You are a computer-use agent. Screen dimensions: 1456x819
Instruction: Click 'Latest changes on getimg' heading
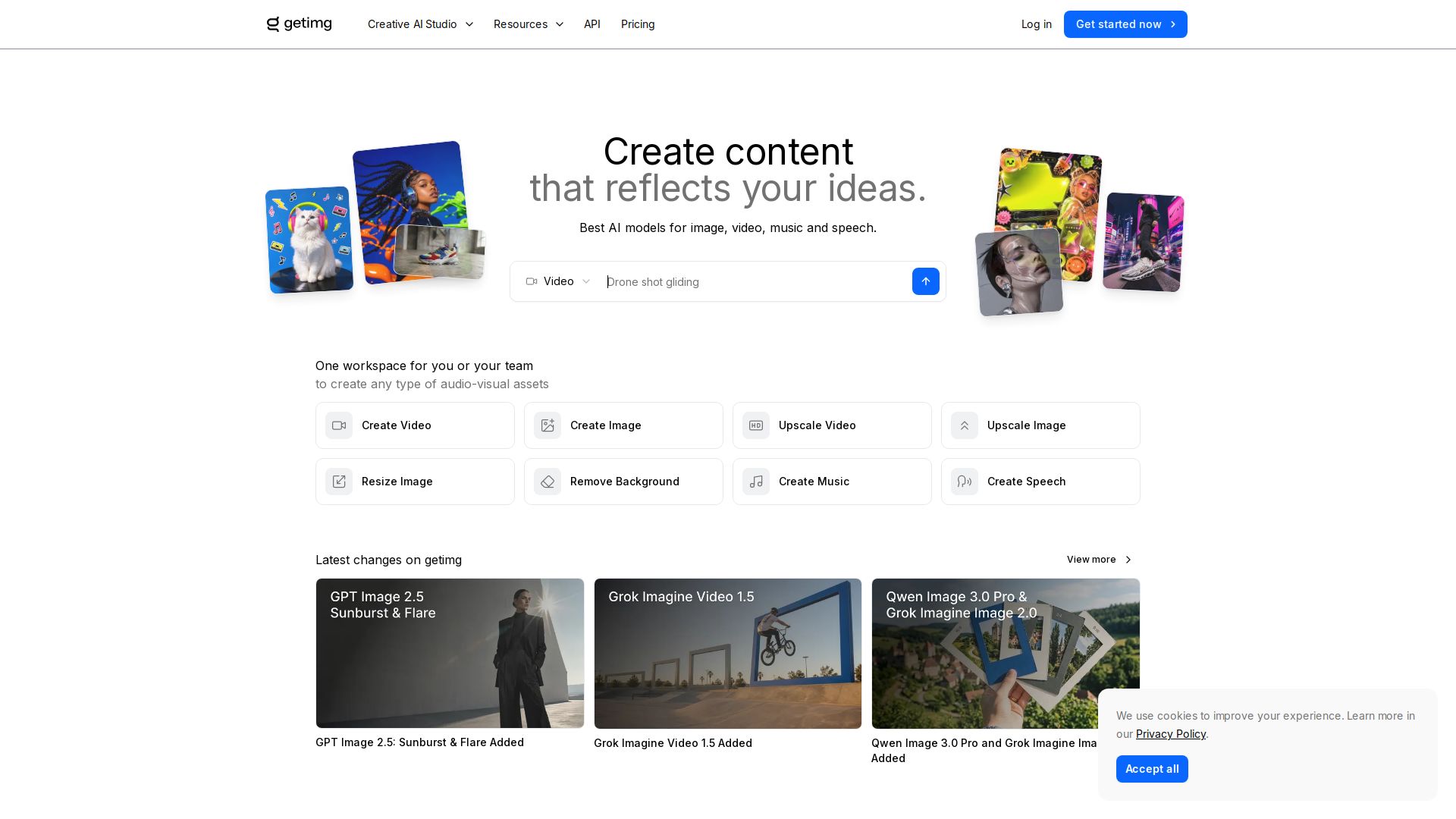tap(388, 560)
